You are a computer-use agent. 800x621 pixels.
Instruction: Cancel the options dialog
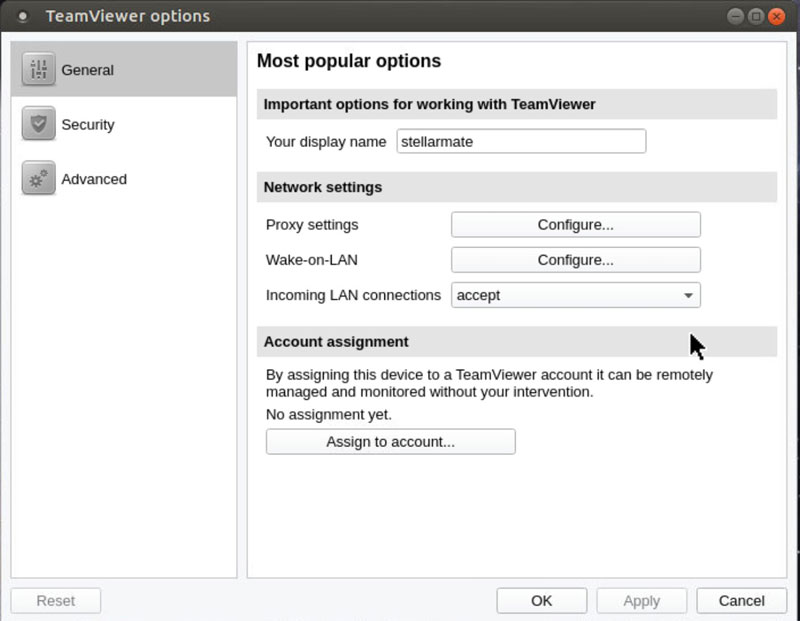(x=741, y=601)
